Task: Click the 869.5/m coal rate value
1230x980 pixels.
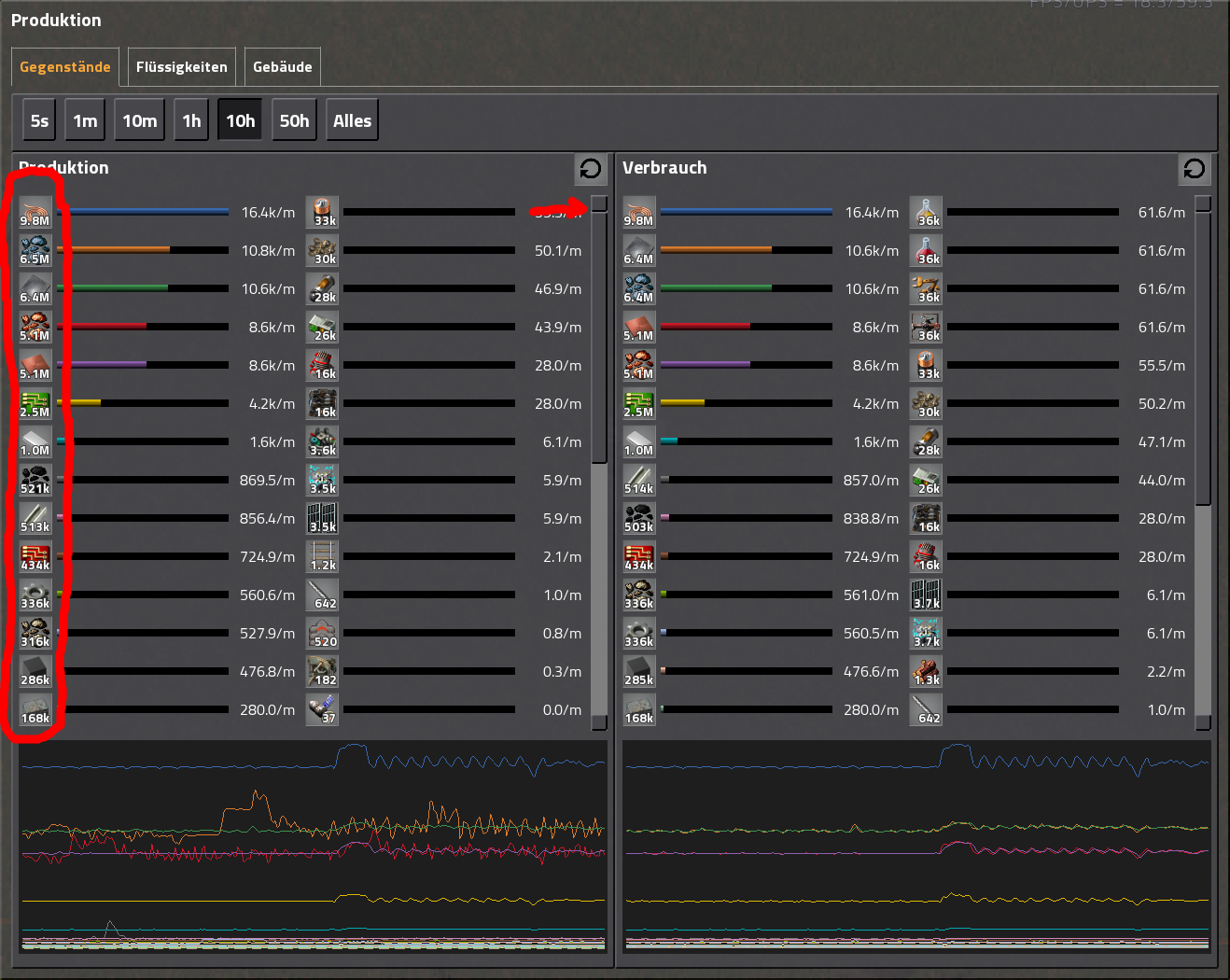Action: click(x=267, y=480)
